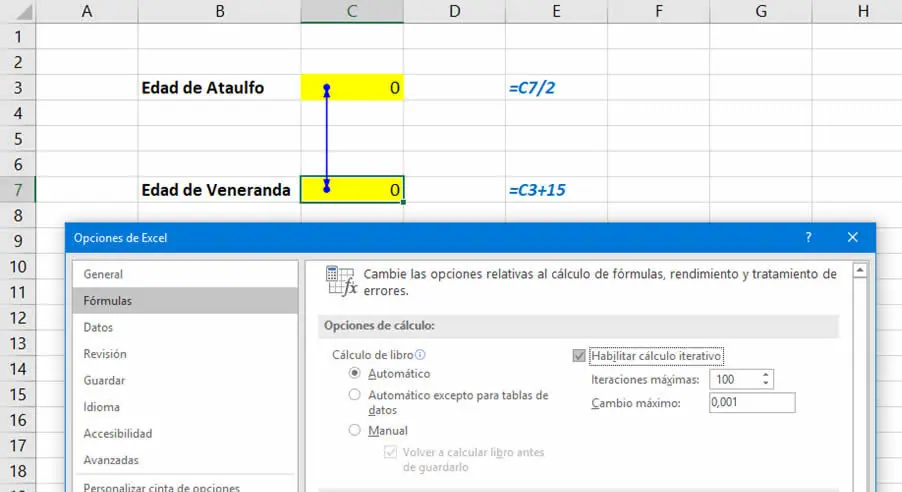Viewport: 902px width, 492px height.
Task: Select the Automático calculation radio button
Action: (x=355, y=373)
